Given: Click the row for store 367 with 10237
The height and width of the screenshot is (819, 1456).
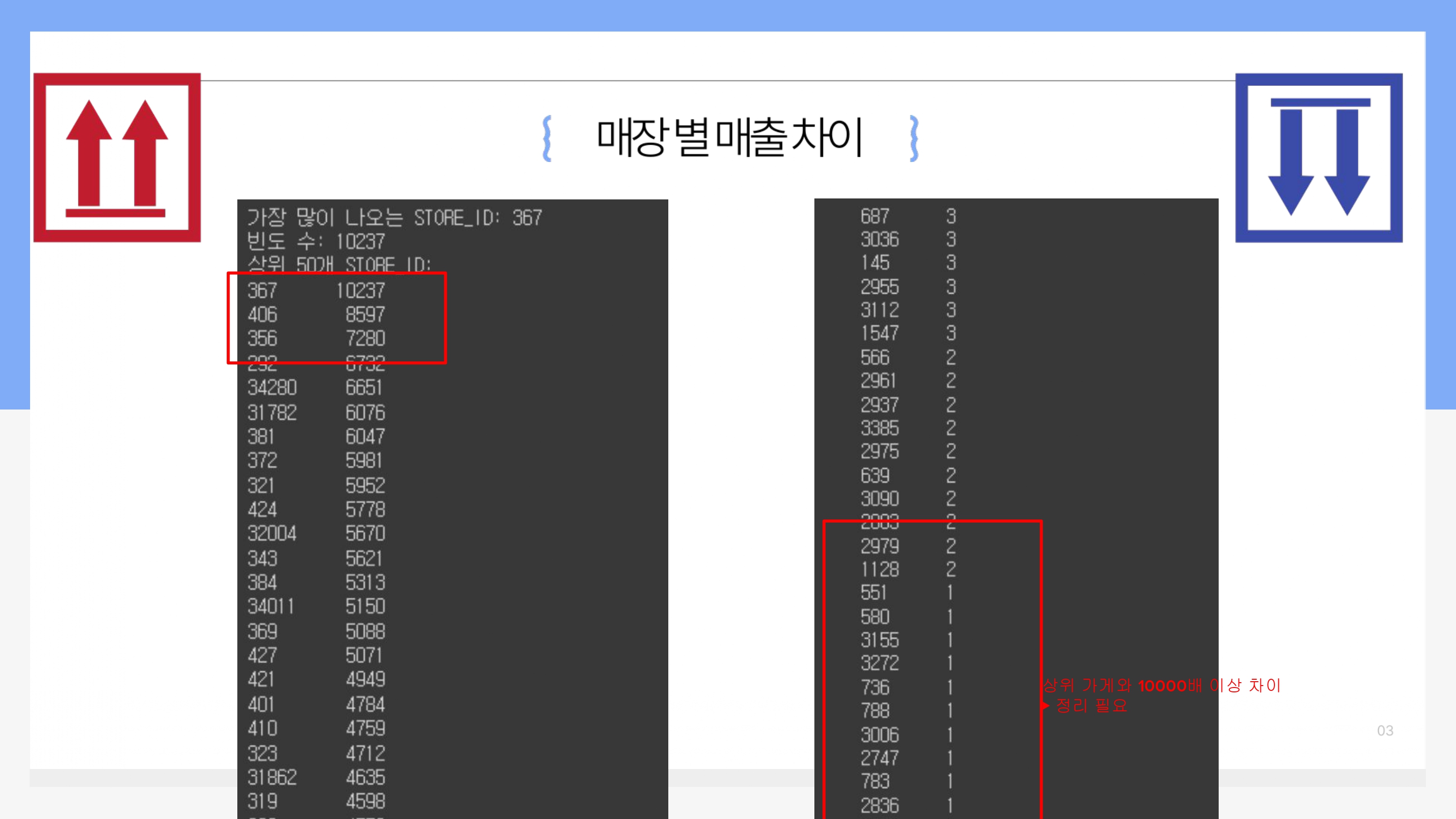Looking at the screenshot, I should [x=316, y=291].
